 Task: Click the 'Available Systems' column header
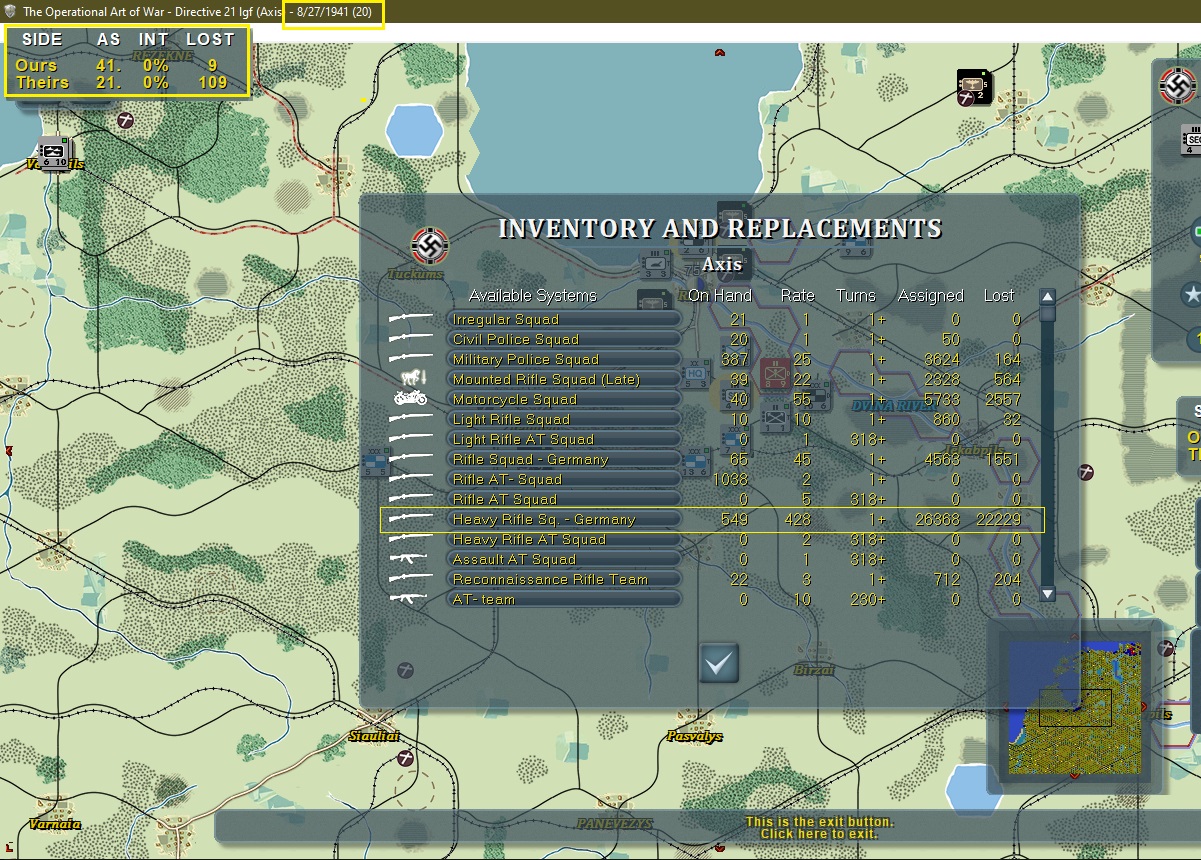[533, 295]
